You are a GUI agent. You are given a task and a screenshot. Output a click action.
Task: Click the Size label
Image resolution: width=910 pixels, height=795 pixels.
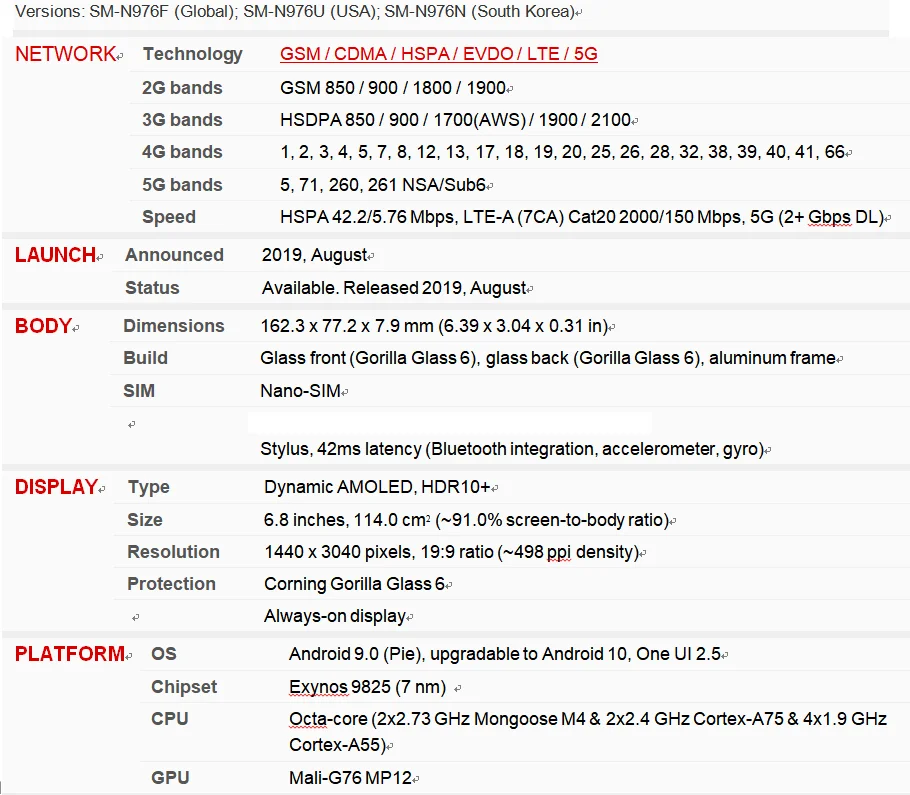click(145, 519)
